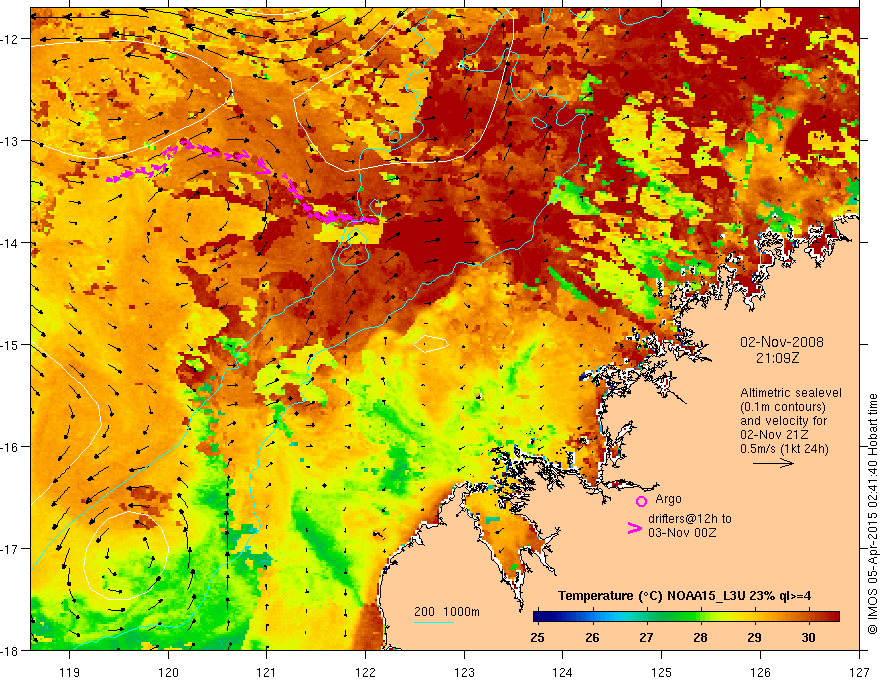Click the cyan bathymetry legend line

(x=434, y=622)
